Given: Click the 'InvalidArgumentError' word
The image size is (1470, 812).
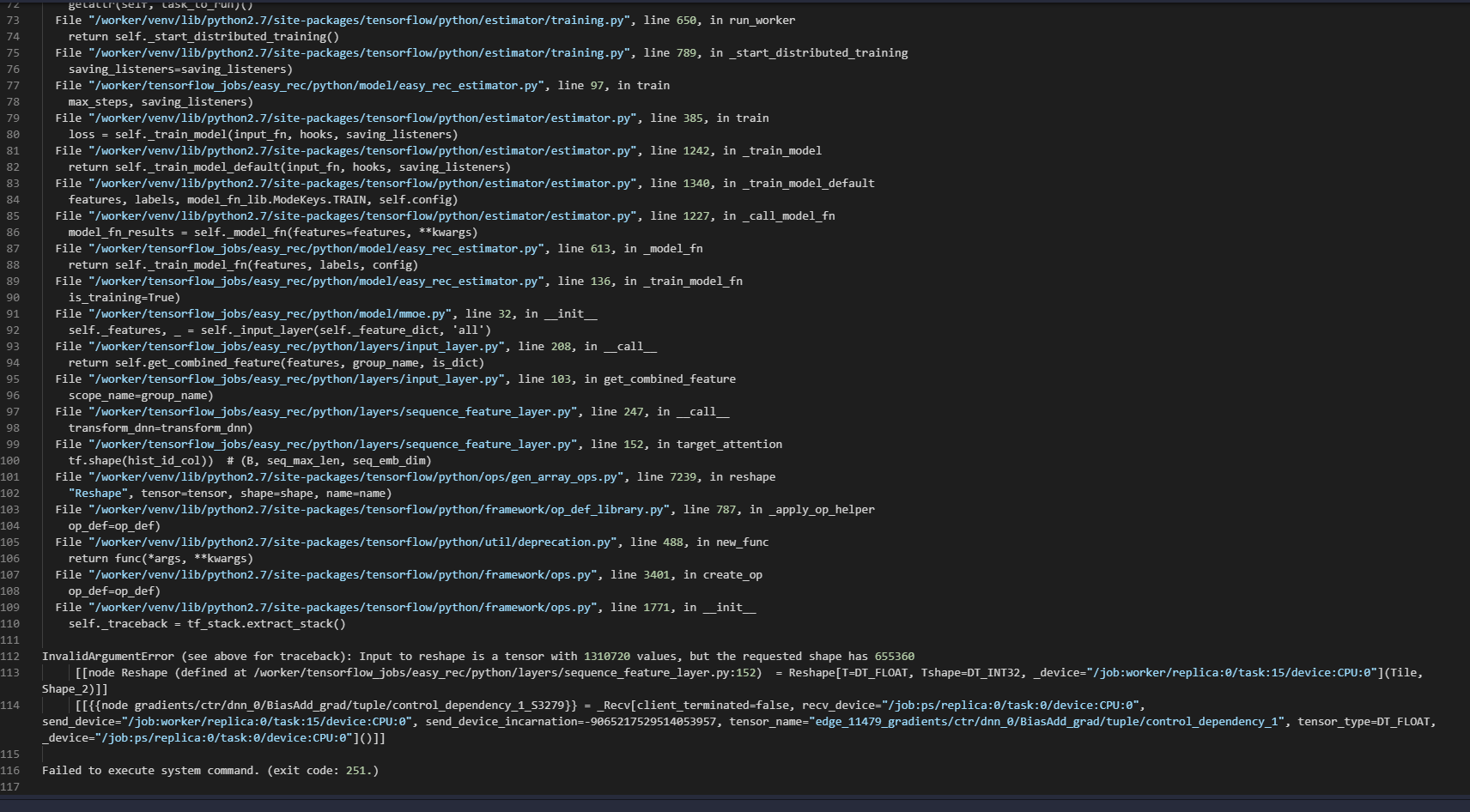Looking at the screenshot, I should click(108, 656).
